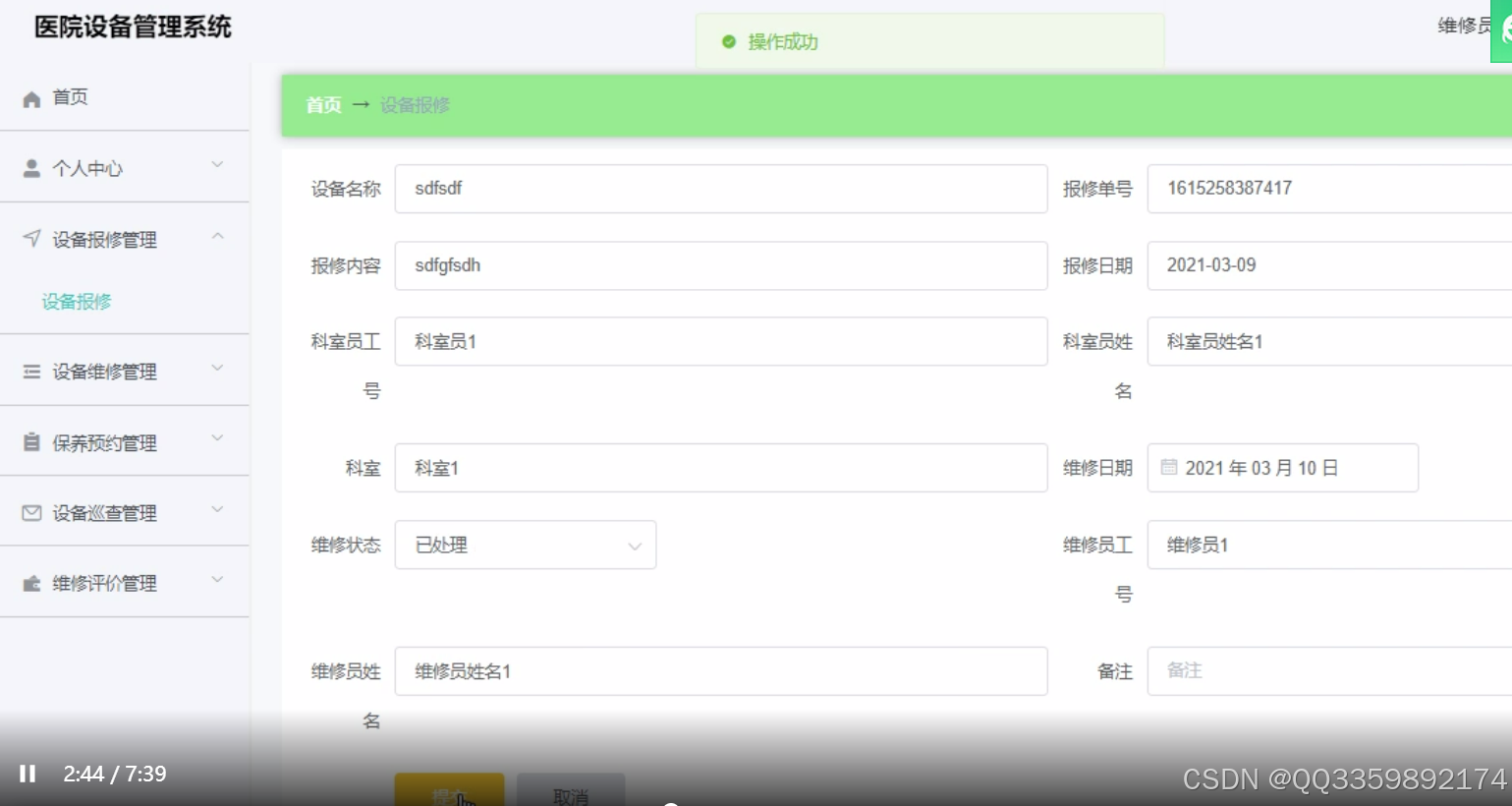1512x806 pixels.
Task: Expand the 设备巡查管理 chevron
Action: [x=217, y=509]
